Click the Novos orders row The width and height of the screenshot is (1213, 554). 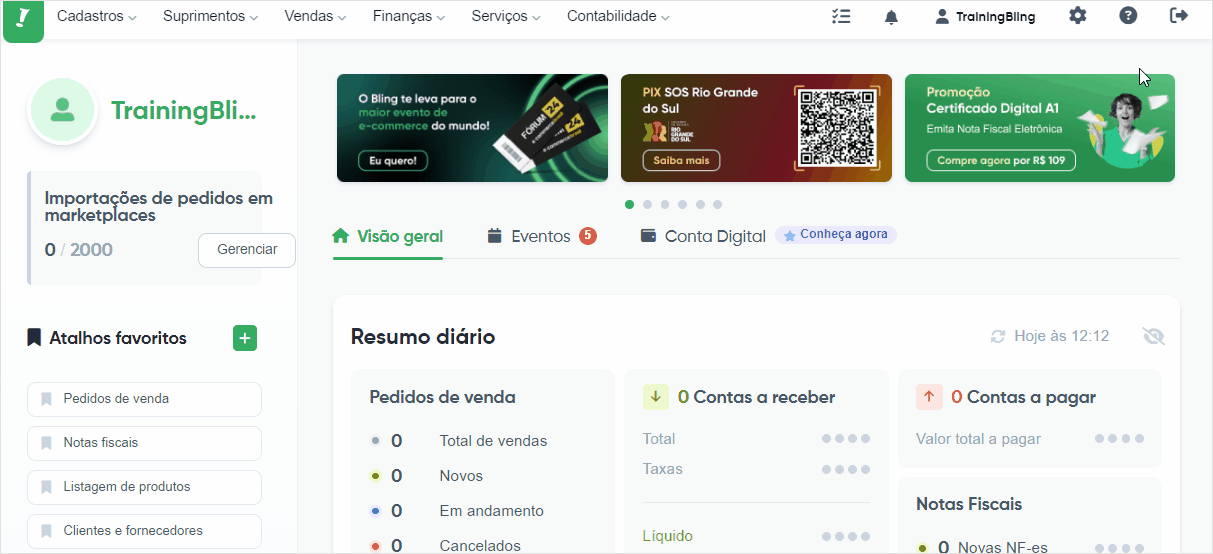[427, 476]
